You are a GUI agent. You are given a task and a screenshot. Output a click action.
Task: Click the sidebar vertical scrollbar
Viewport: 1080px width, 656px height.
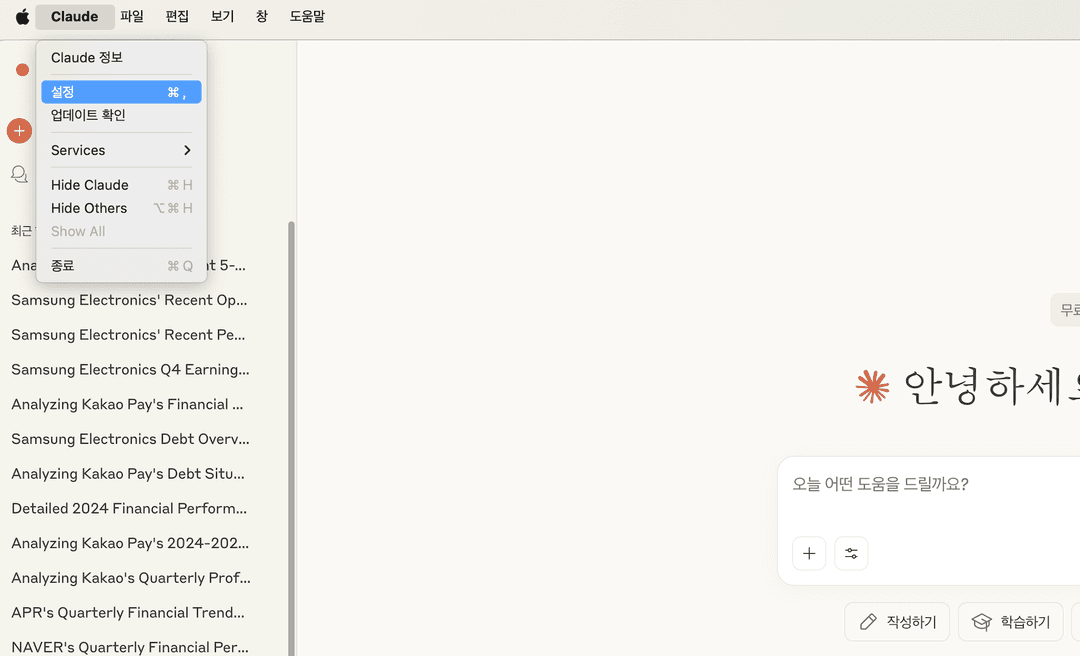point(291,438)
